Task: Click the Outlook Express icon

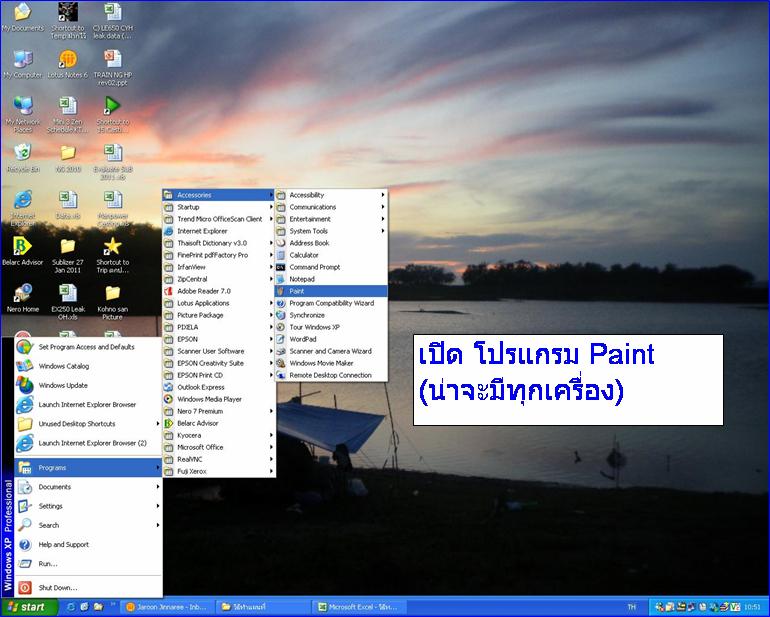Action: click(168, 387)
